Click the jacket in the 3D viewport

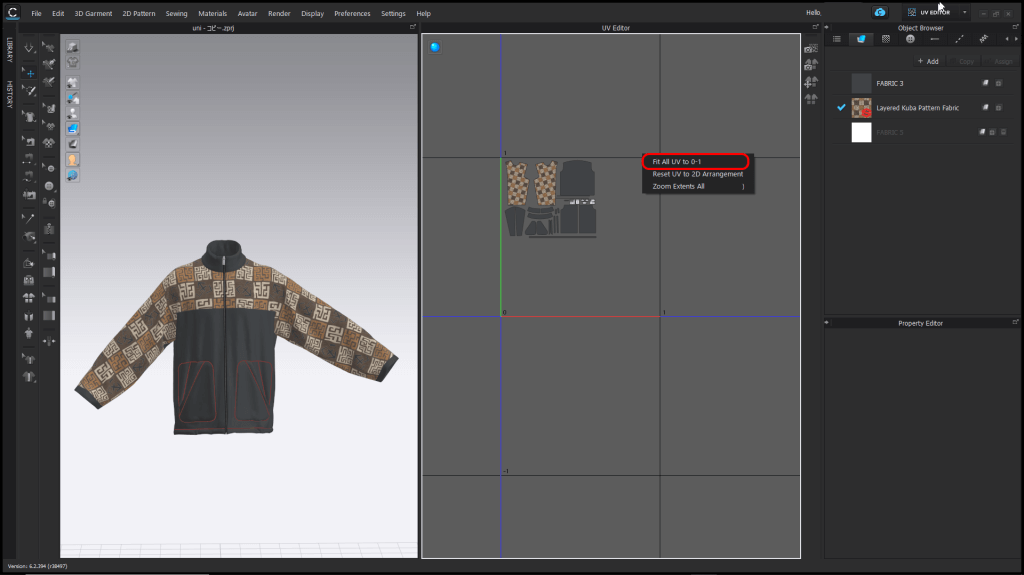pyautogui.click(x=225, y=340)
